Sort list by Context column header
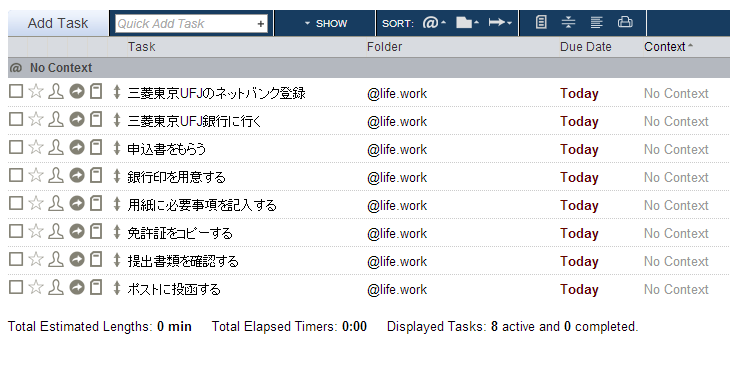730x380 pixels. [668, 47]
